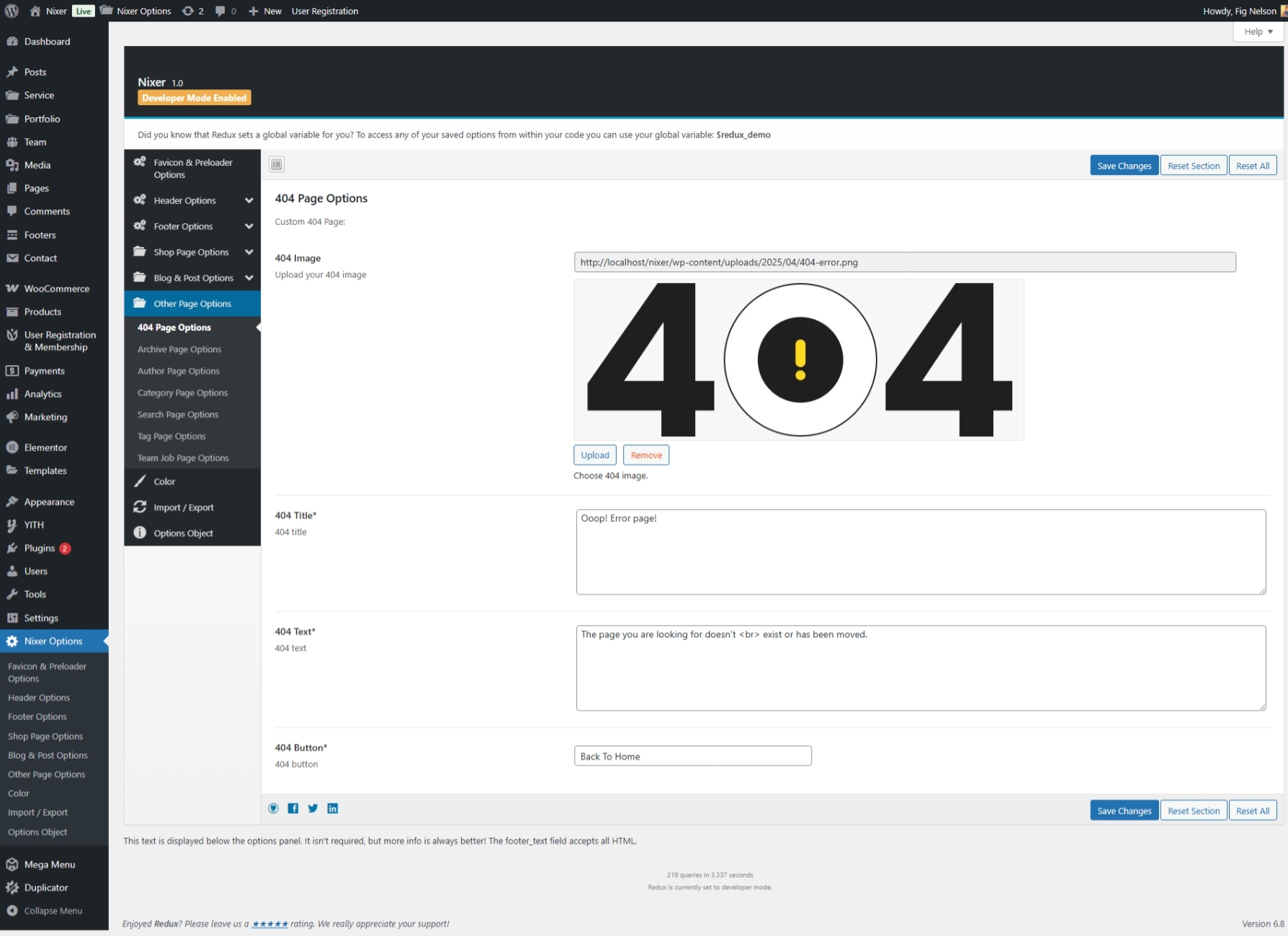Click the five-star rating link
The height and width of the screenshot is (936, 1288).
(269, 924)
